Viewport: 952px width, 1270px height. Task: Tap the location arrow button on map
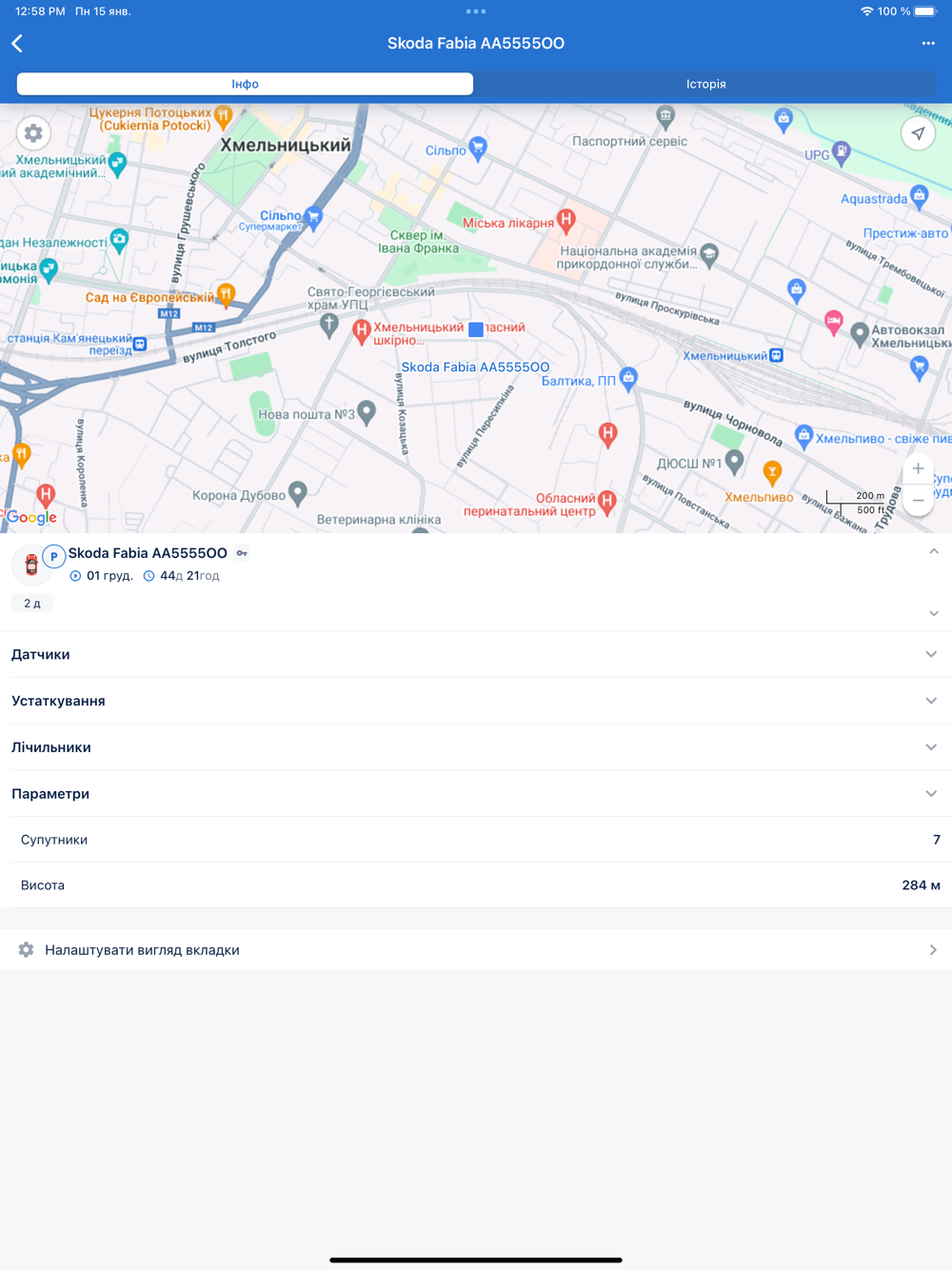(918, 133)
